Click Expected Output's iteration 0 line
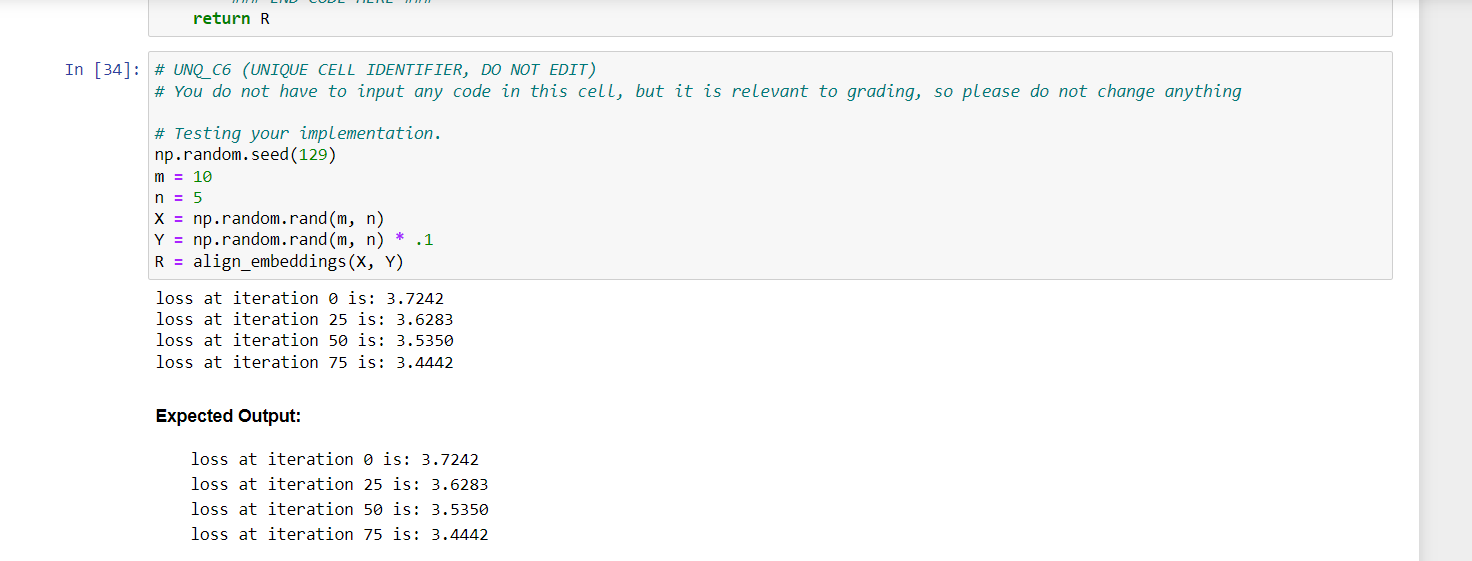 [335, 459]
